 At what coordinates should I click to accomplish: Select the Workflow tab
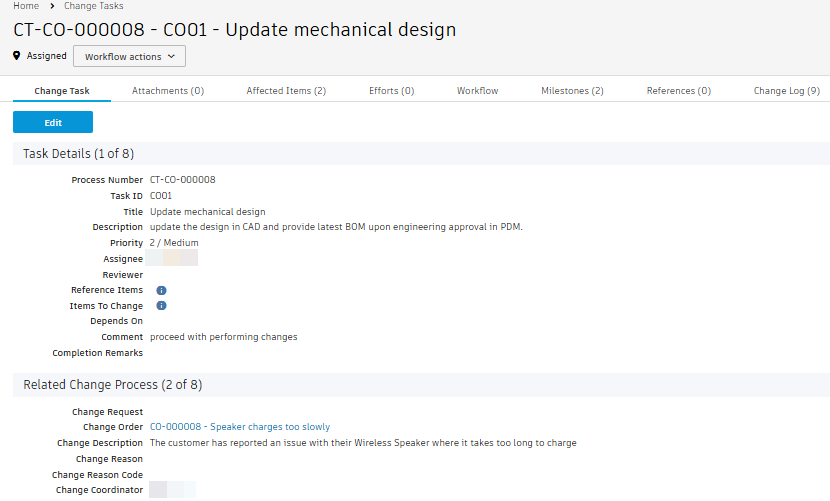pyautogui.click(x=477, y=91)
